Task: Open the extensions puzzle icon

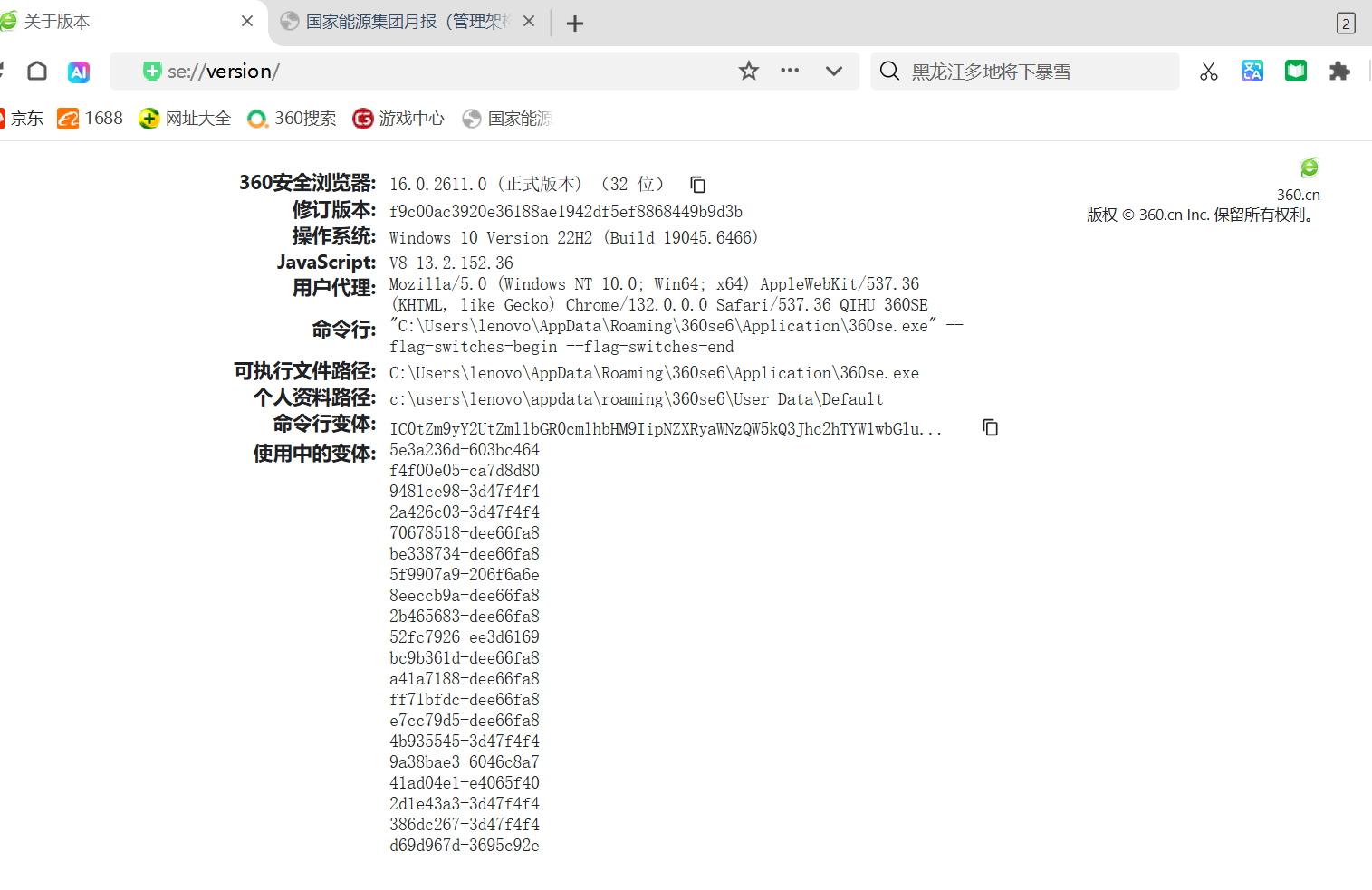Action: [1338, 71]
